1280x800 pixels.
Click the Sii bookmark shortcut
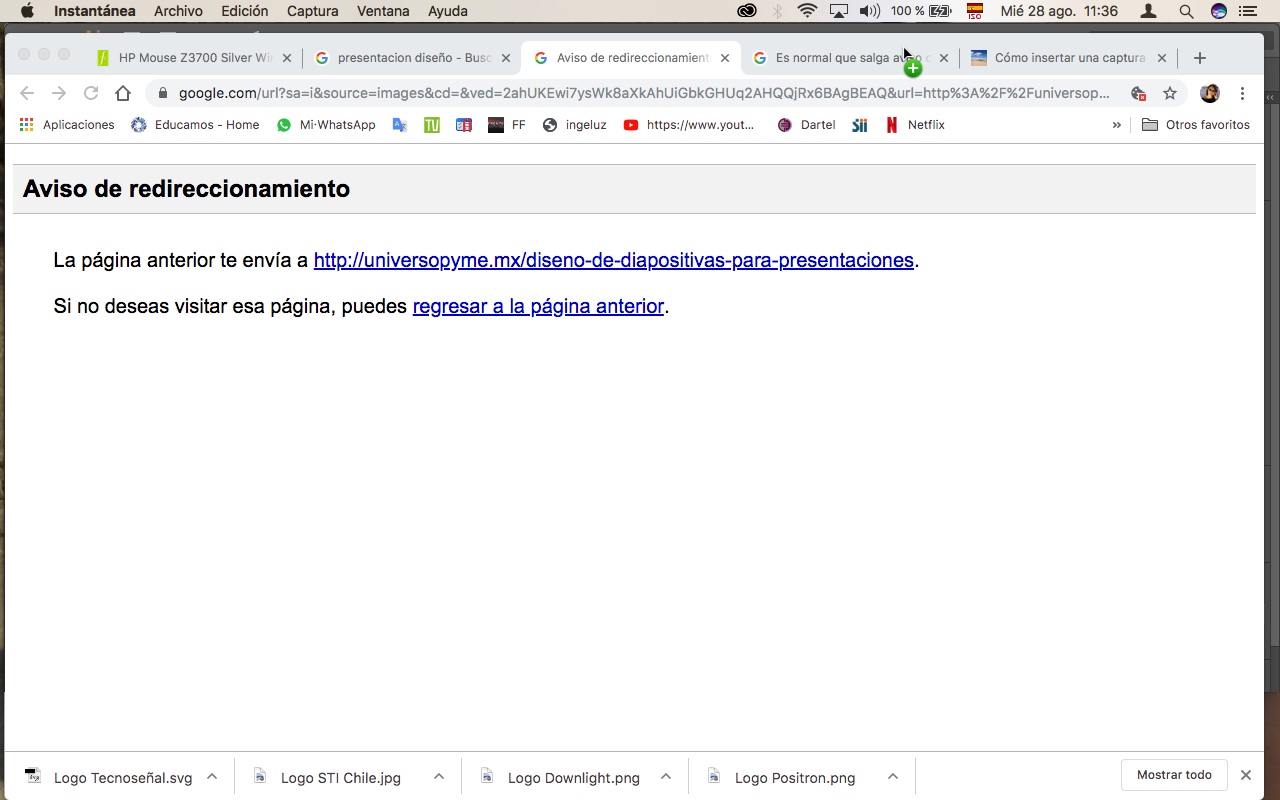[x=858, y=124]
